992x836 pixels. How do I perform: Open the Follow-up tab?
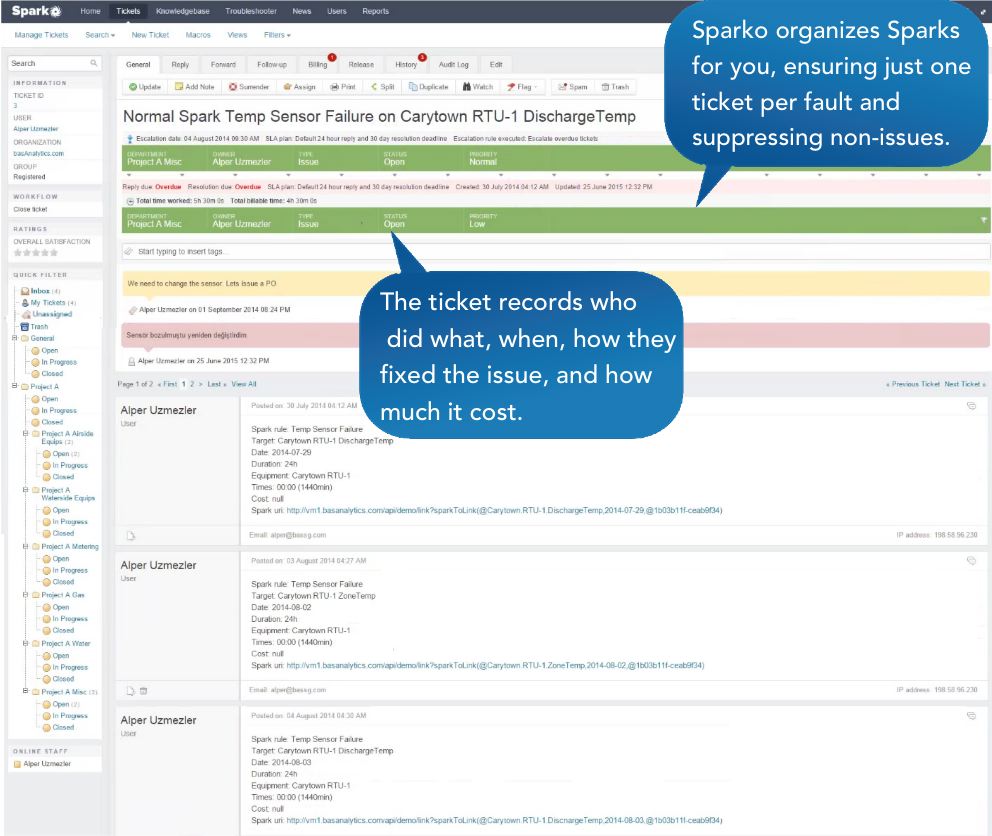(272, 65)
